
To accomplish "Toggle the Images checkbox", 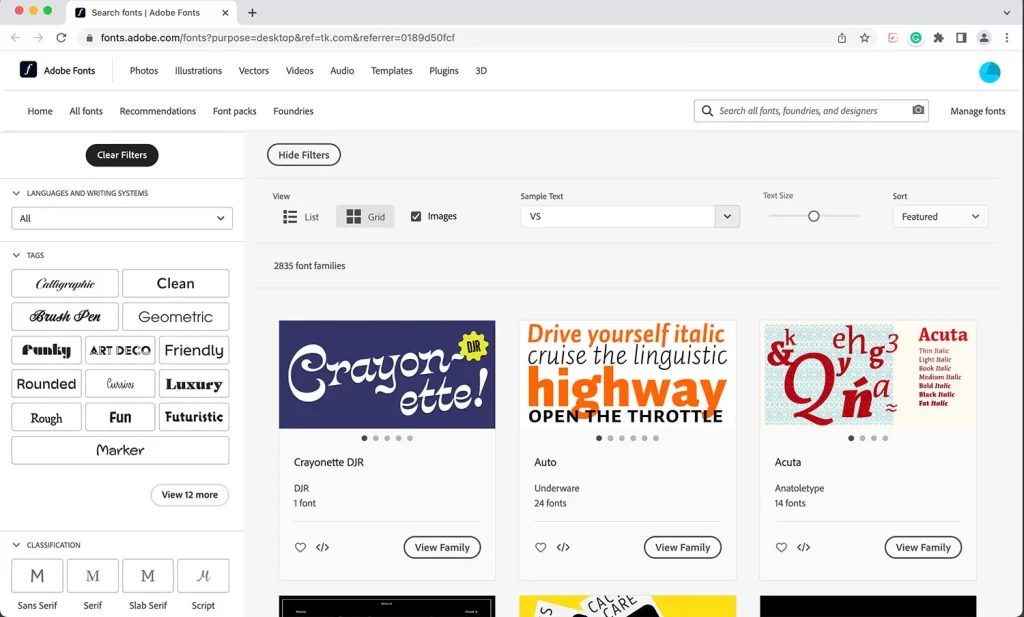I will (416, 216).
